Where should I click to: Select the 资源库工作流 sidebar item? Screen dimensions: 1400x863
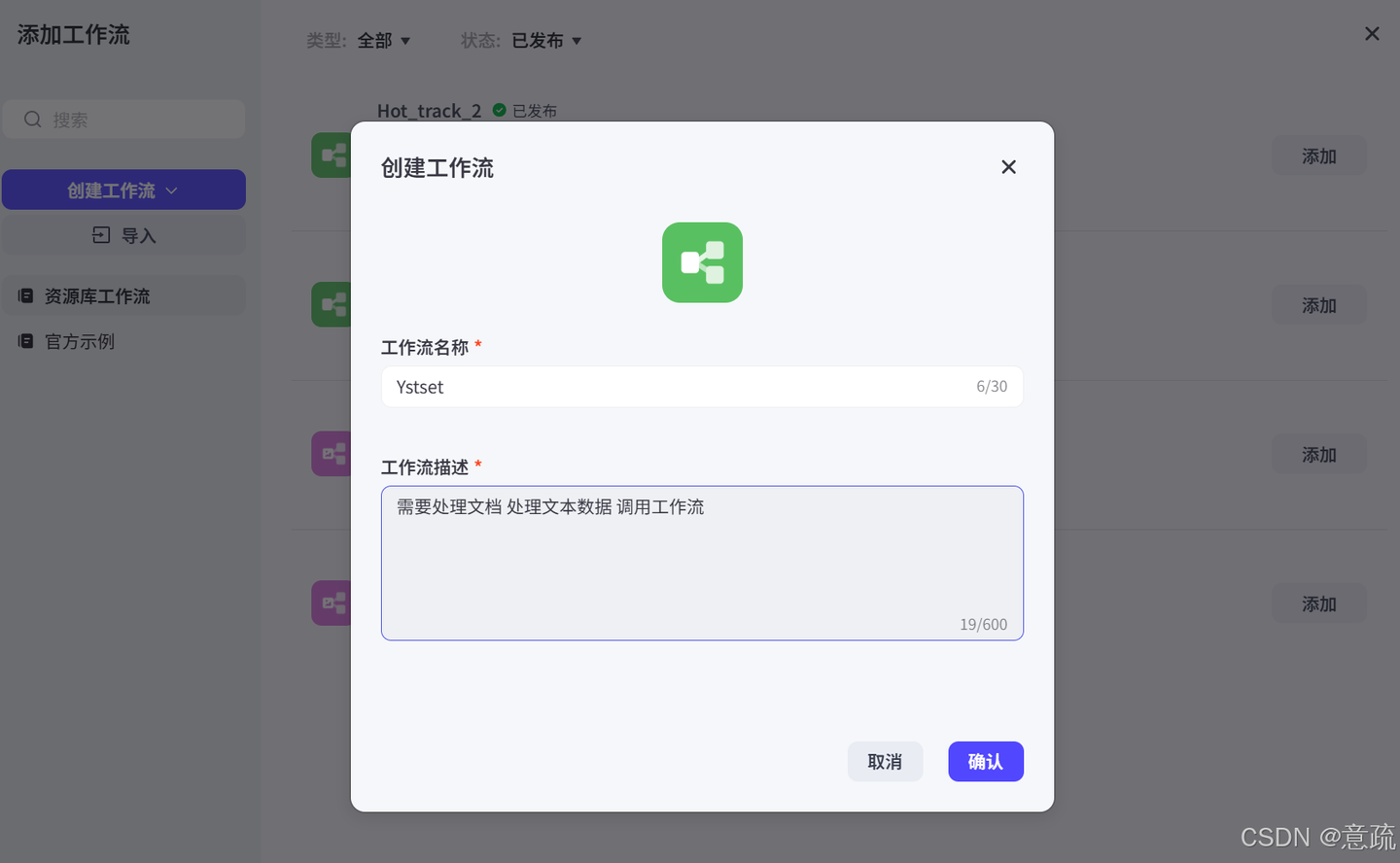click(123, 295)
